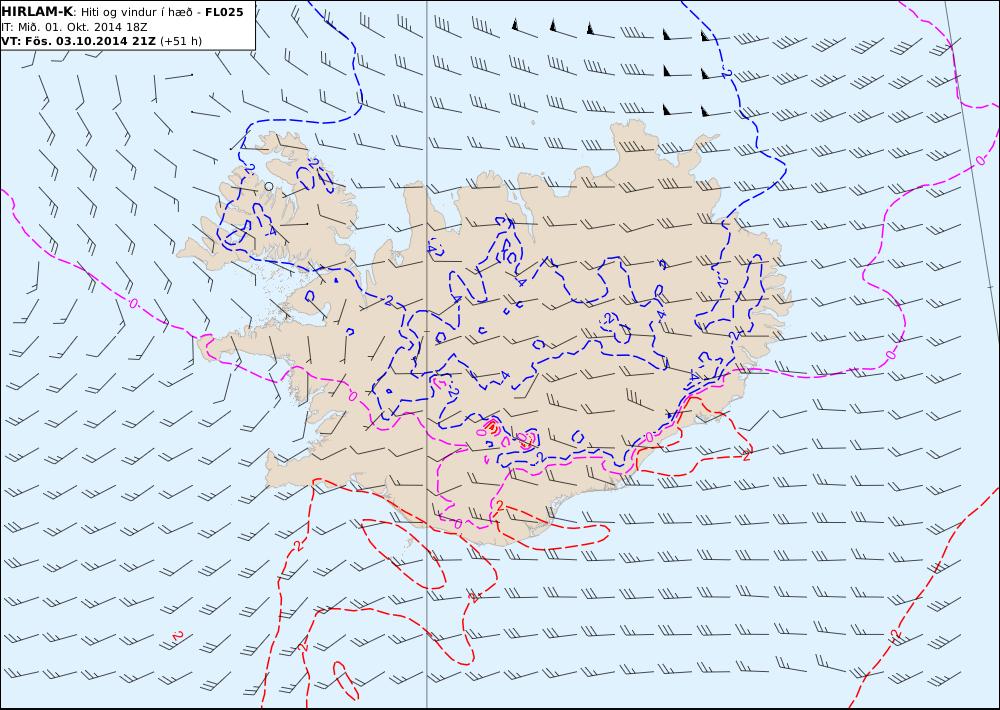Click the IT: Mið. 01. Okt. 2014 18Z line
1000x710 pixels.
tap(75, 27)
